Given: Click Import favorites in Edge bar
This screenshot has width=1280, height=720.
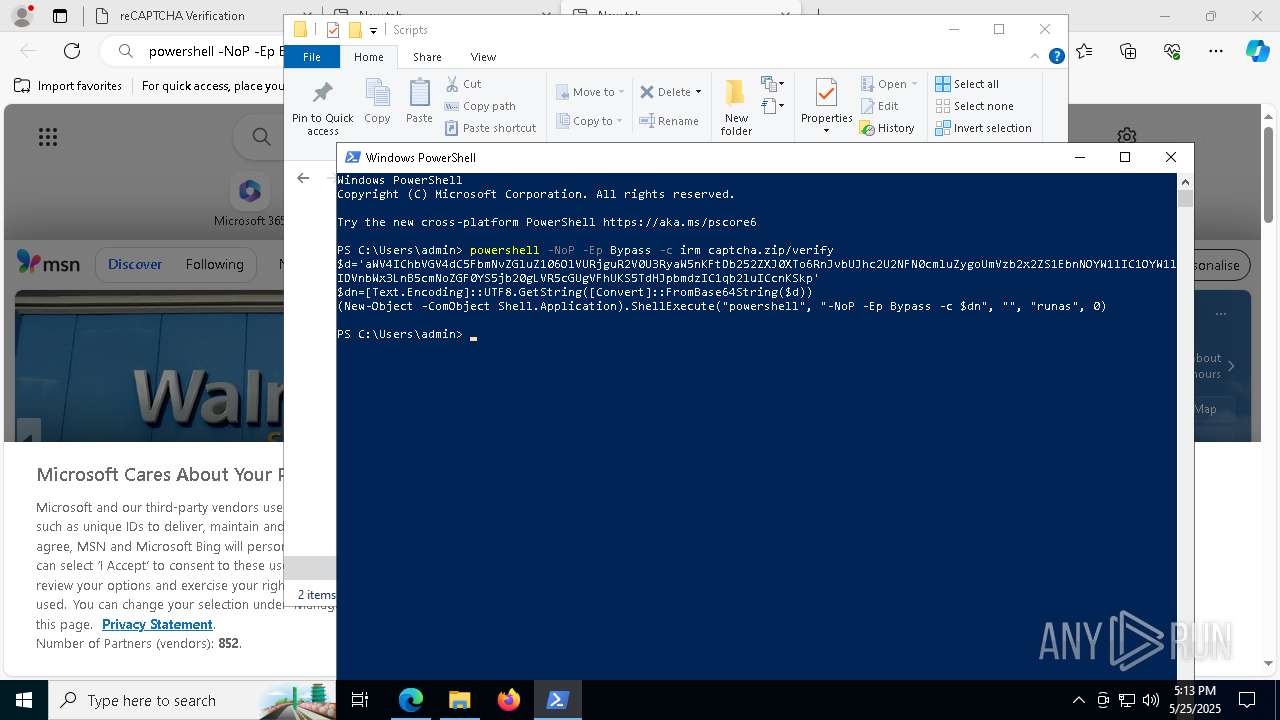Looking at the screenshot, I should tap(68, 86).
